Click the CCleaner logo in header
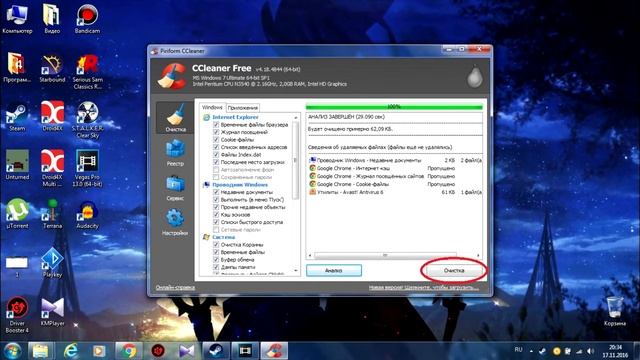 172,76
